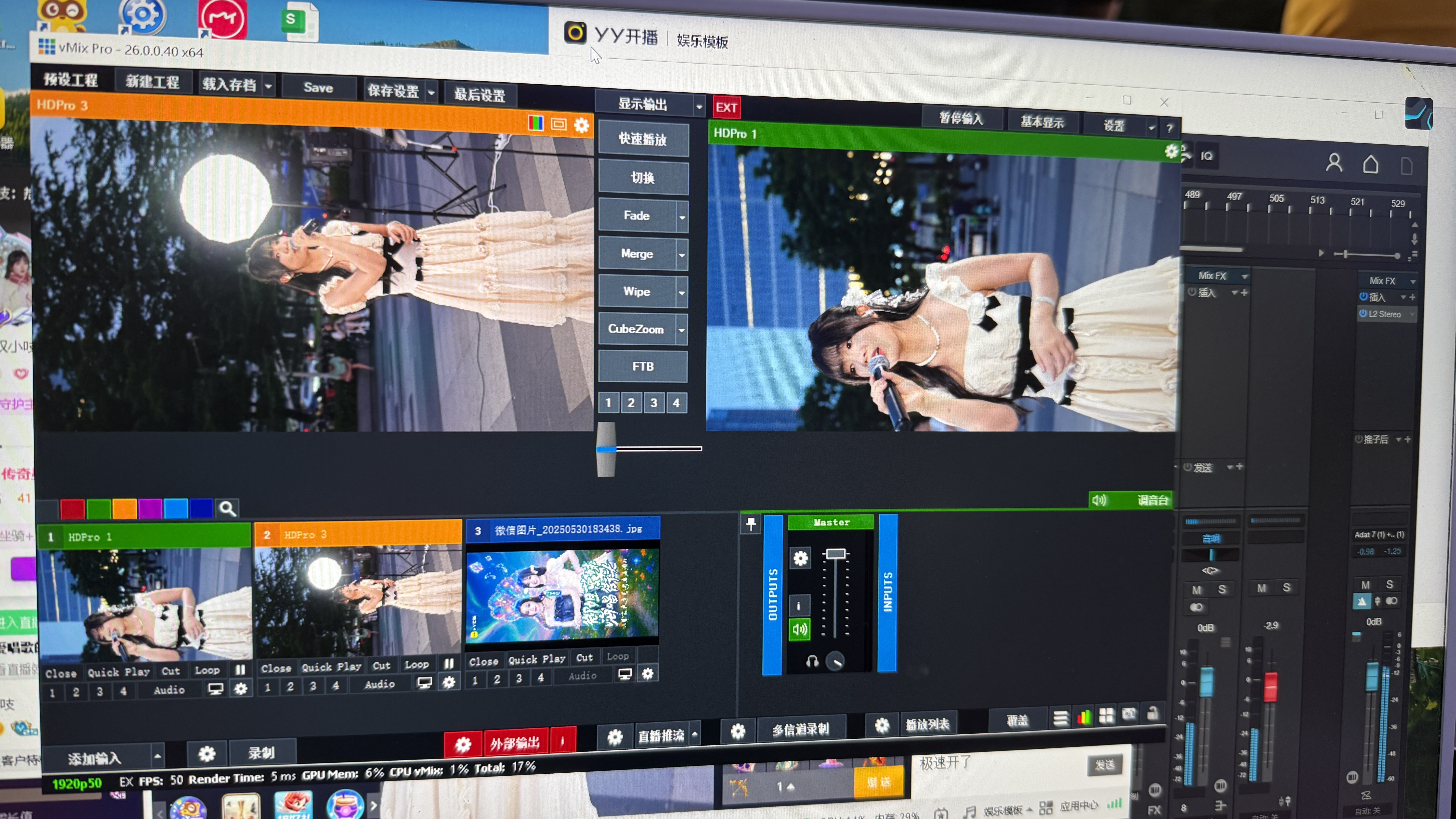1456x819 pixels.
Task: Click the monitor icon on the jpg image input
Action: click(x=625, y=674)
